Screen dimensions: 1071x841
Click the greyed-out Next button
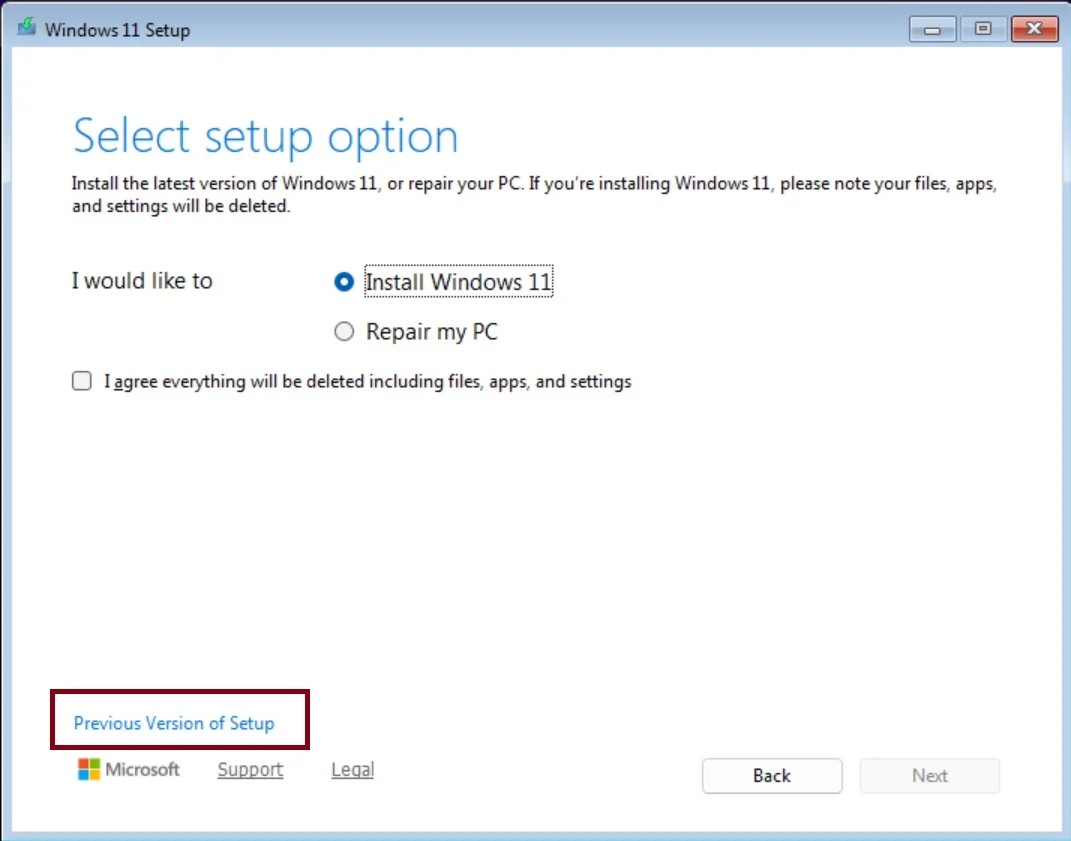tap(930, 775)
